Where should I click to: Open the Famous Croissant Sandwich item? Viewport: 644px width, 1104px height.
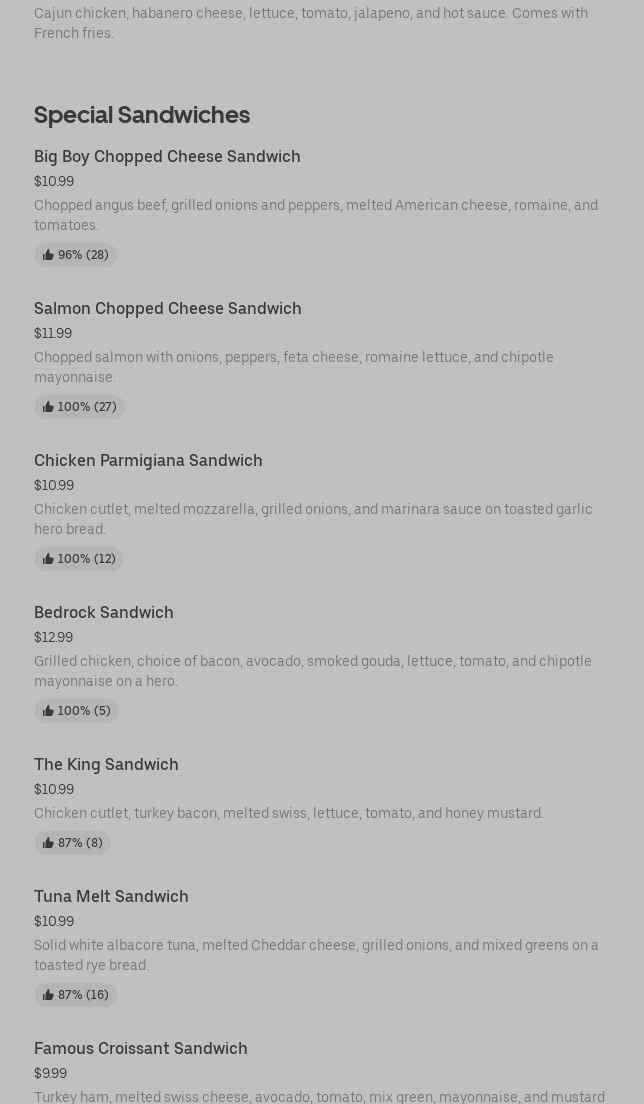point(140,1048)
